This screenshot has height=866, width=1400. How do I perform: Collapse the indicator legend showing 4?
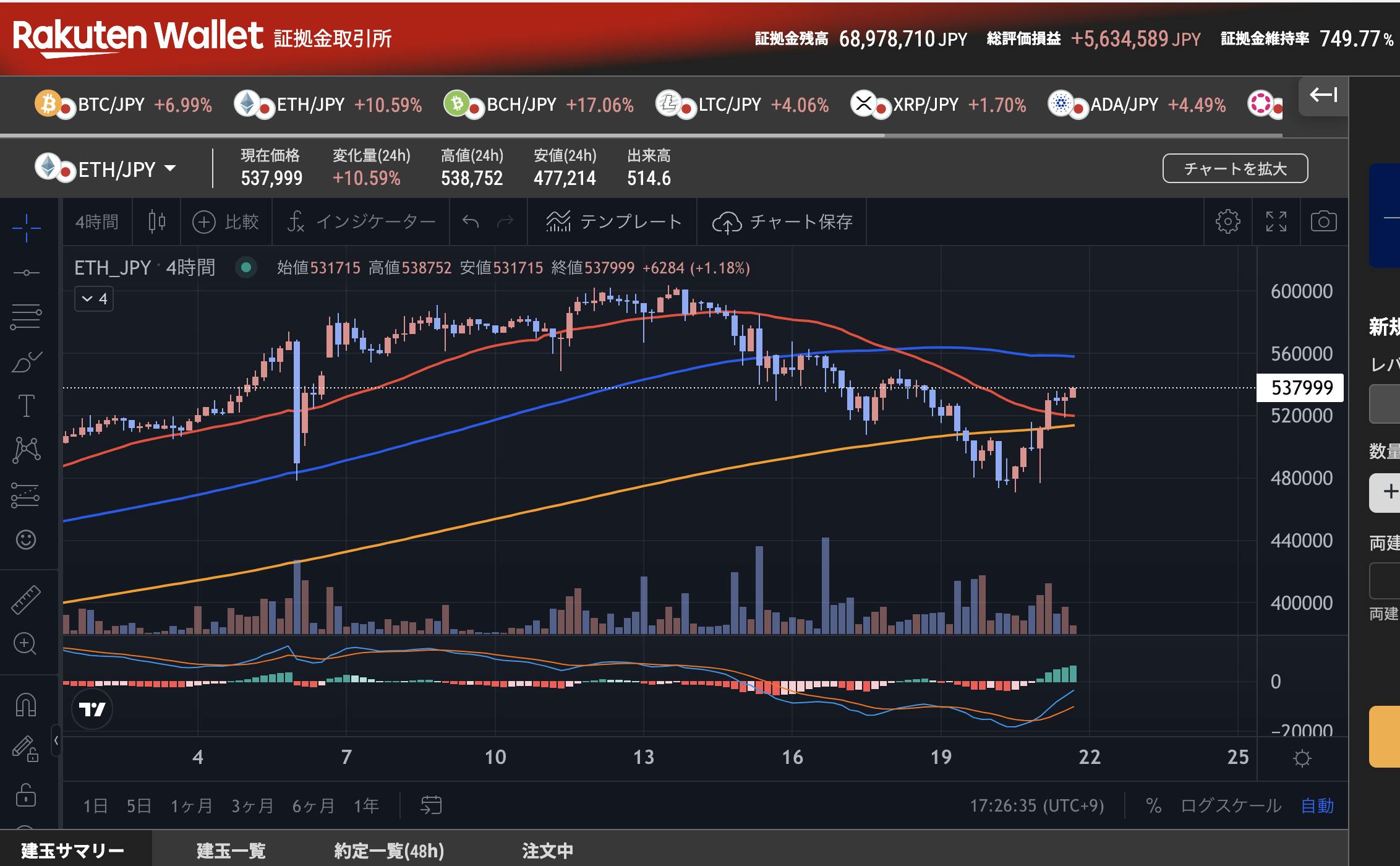[94, 299]
